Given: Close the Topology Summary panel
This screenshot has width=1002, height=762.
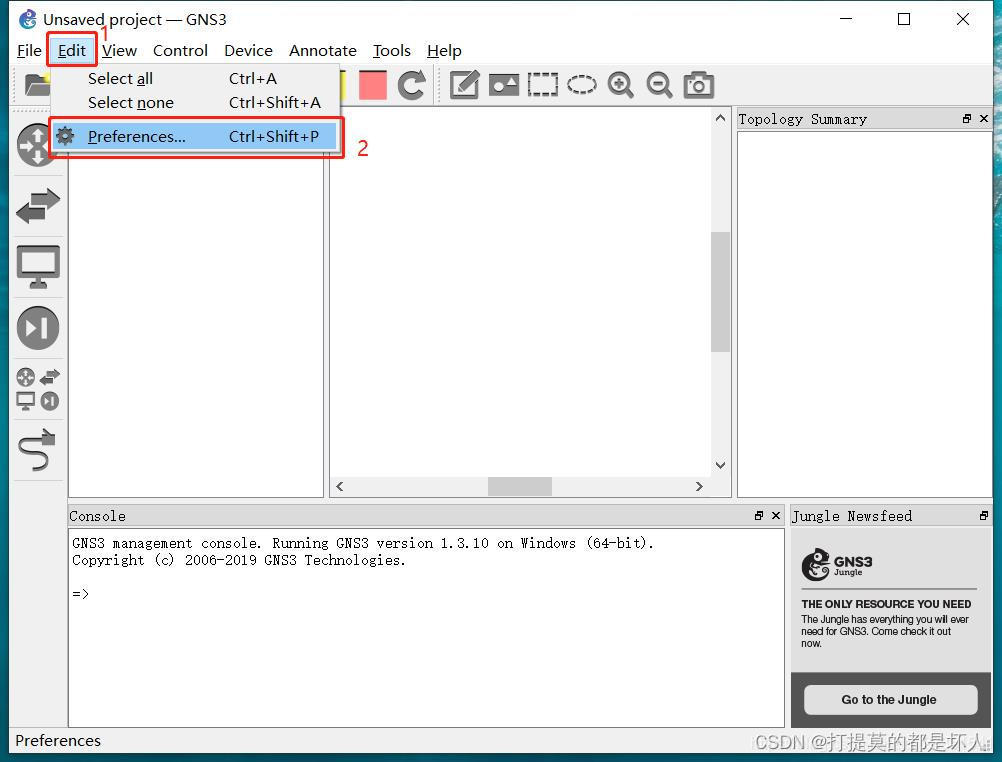Looking at the screenshot, I should 984,119.
